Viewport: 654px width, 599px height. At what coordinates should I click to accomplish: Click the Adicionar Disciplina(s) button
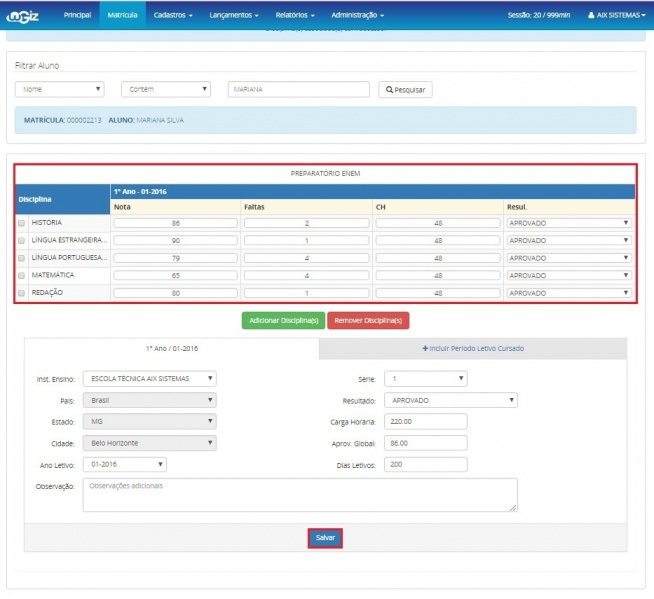(x=283, y=320)
